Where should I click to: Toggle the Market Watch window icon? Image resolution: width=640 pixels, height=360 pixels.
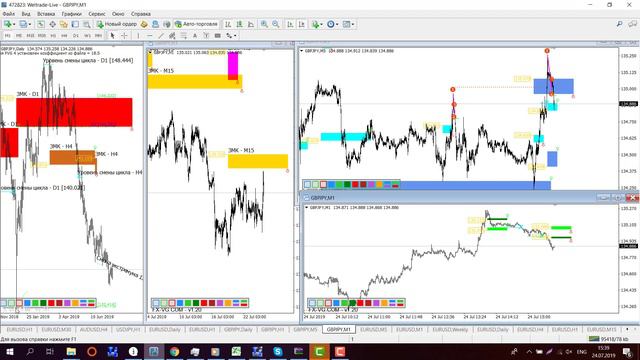[41, 24]
